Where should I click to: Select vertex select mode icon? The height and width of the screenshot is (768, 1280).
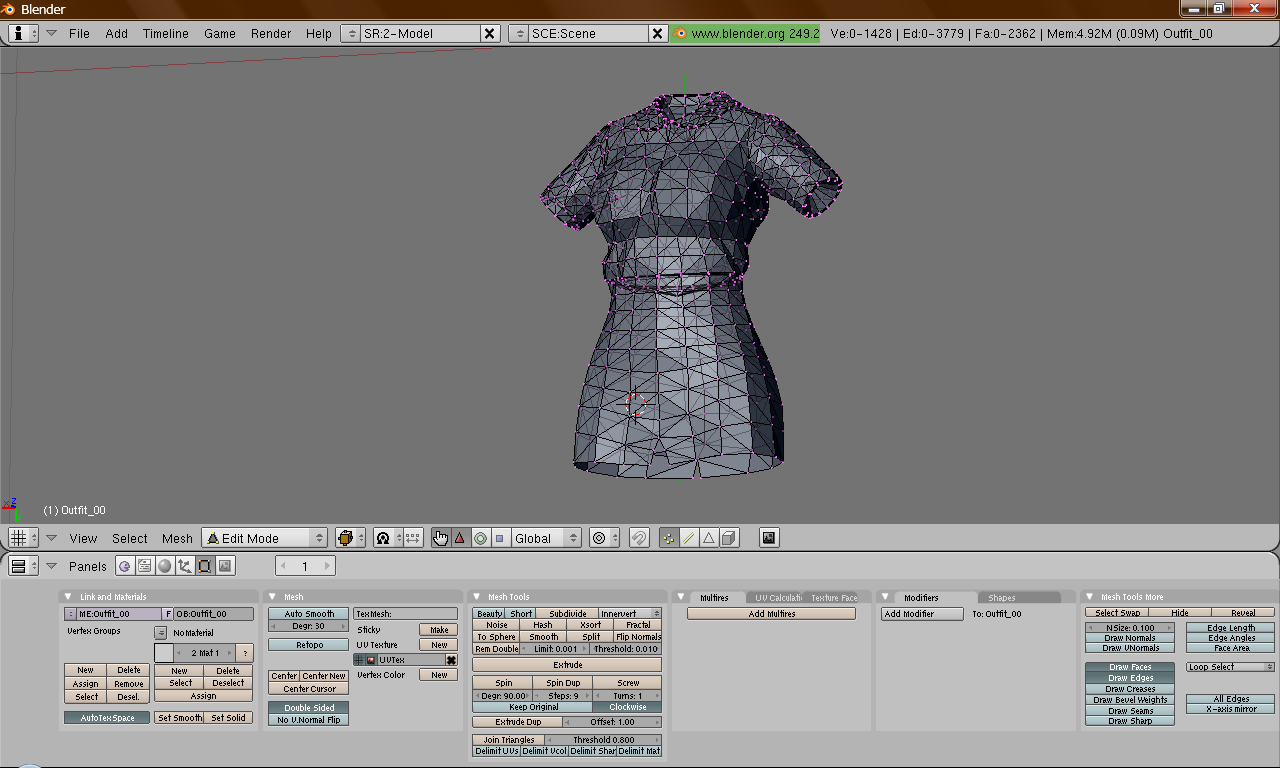pyautogui.click(x=669, y=538)
